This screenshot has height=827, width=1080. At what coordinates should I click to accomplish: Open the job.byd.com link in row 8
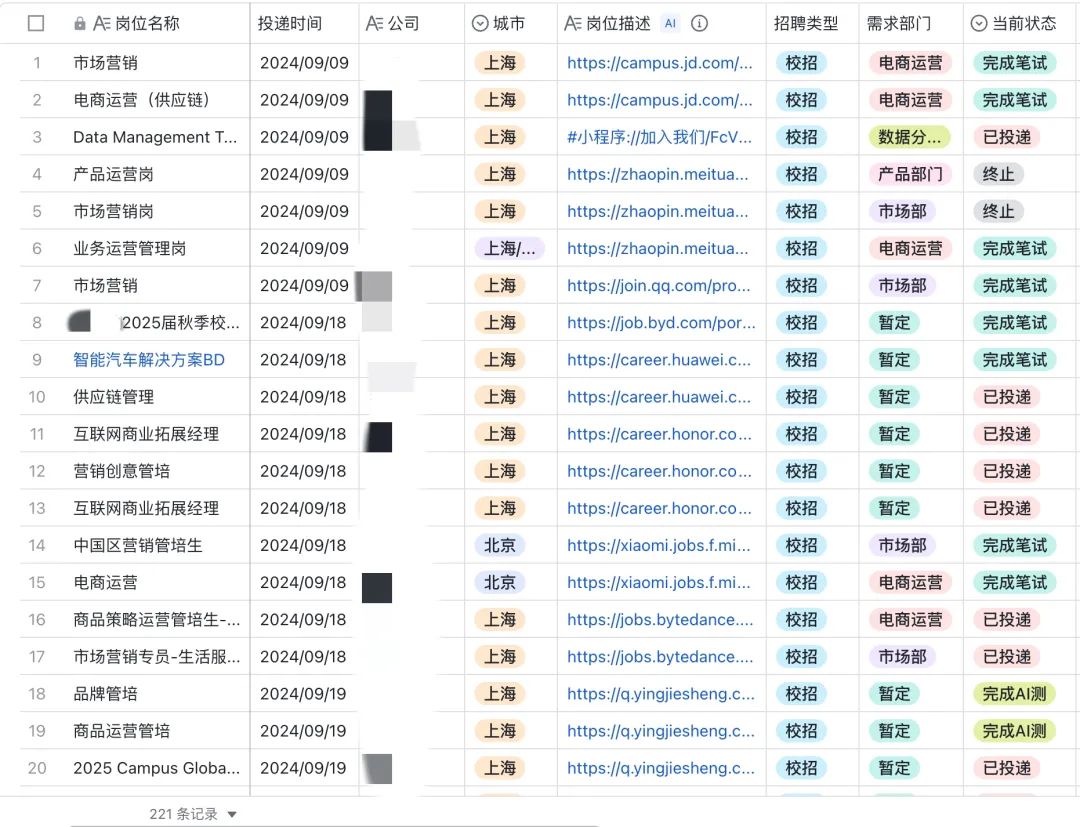(659, 323)
